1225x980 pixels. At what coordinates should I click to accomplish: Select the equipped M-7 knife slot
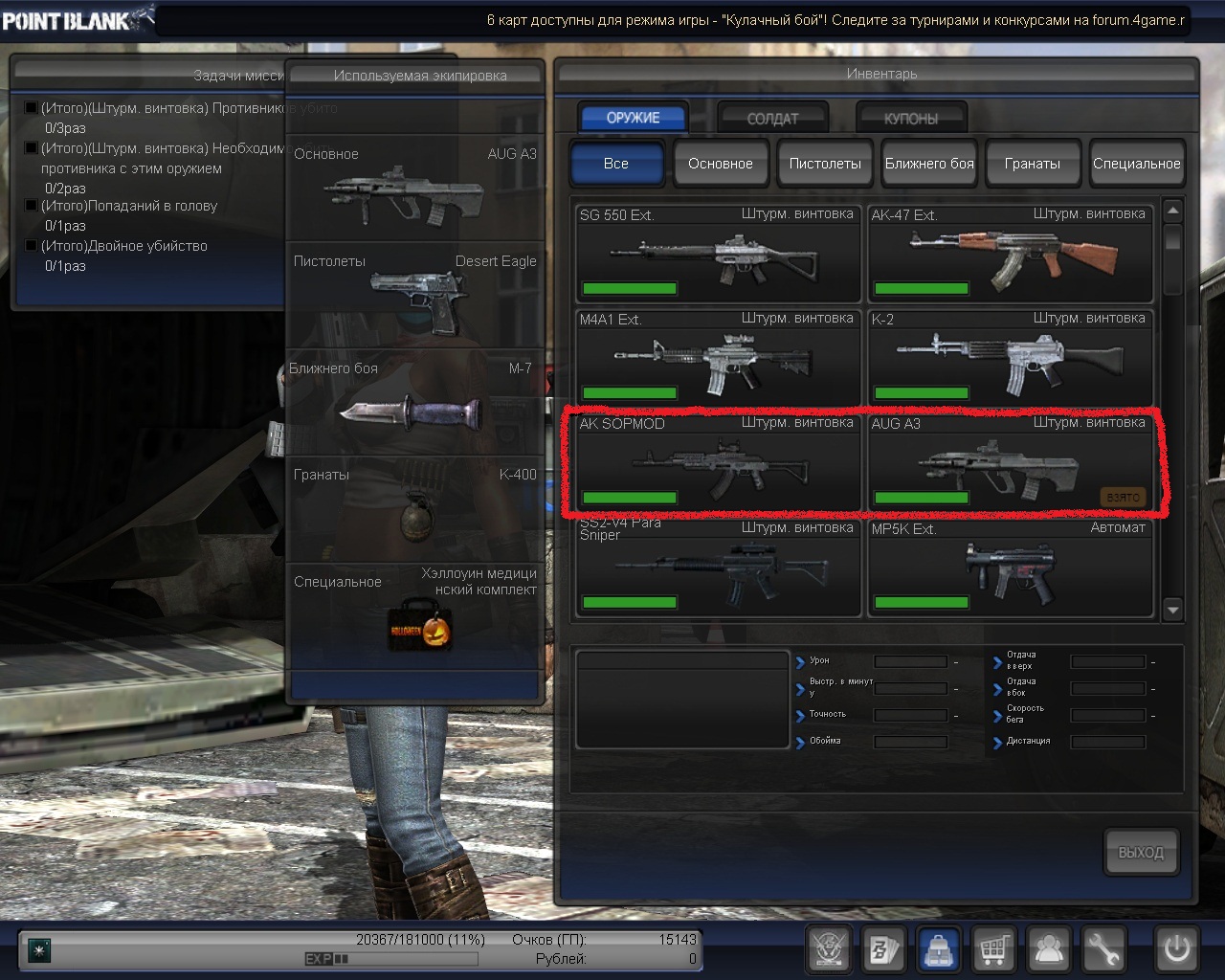415,402
